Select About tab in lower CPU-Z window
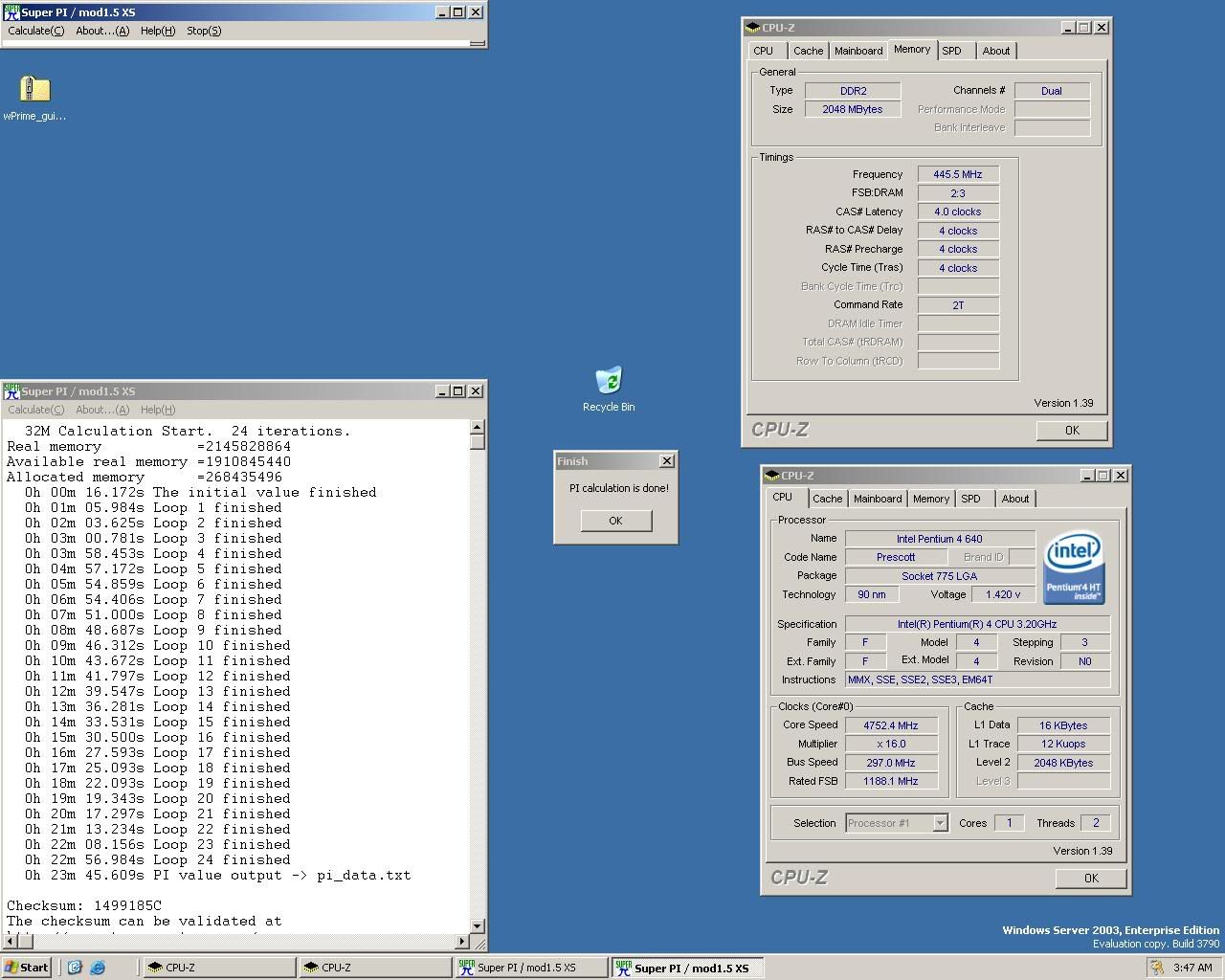The width and height of the screenshot is (1225, 980). click(1015, 499)
